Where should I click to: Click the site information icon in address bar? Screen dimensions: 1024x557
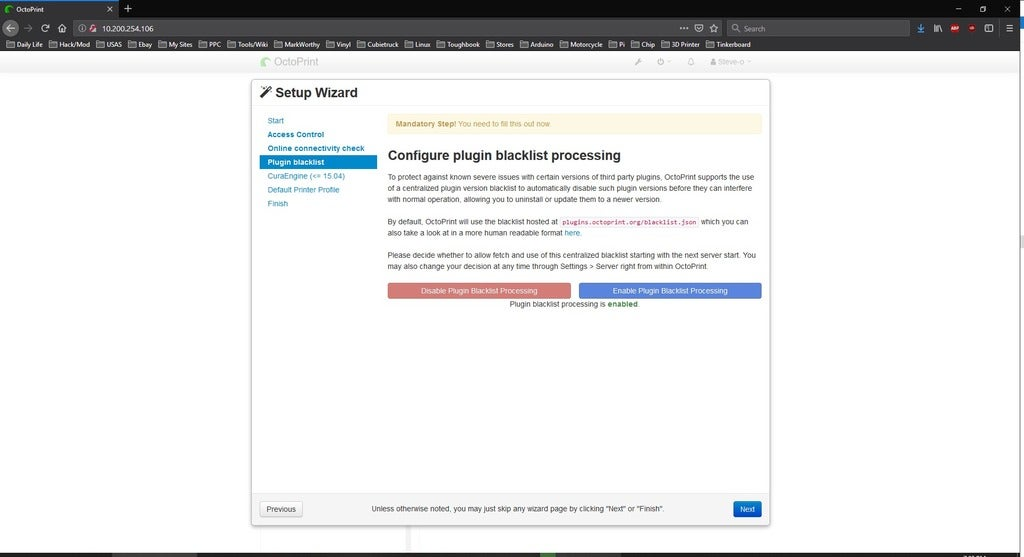click(82, 28)
